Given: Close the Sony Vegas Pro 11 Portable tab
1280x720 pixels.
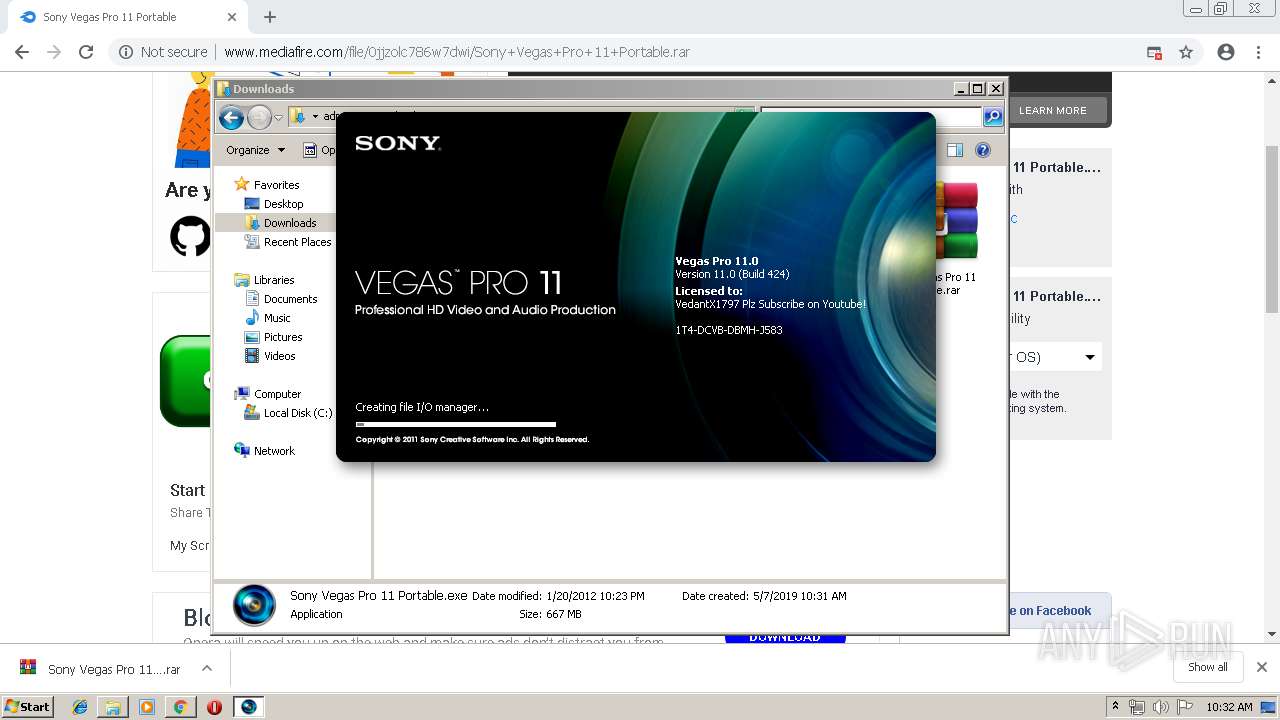Looking at the screenshot, I should (x=232, y=17).
